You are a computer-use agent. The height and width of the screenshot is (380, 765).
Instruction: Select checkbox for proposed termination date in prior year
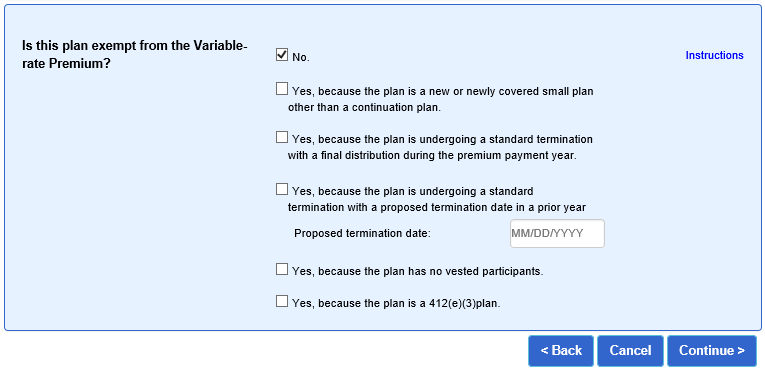tap(282, 189)
